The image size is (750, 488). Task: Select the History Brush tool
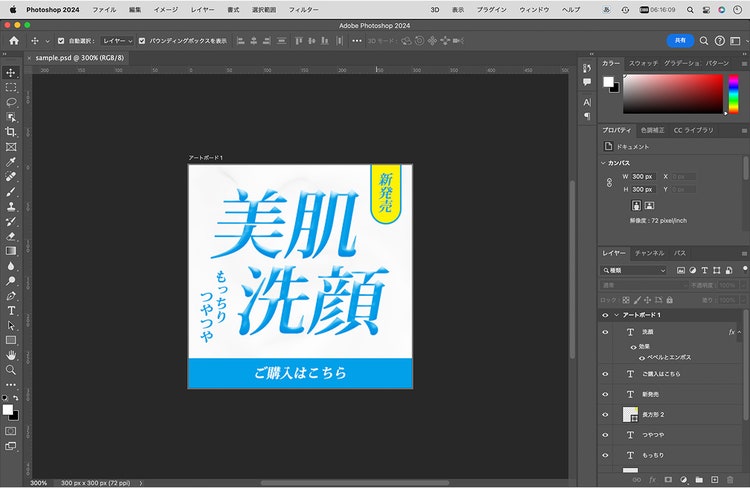coord(11,221)
